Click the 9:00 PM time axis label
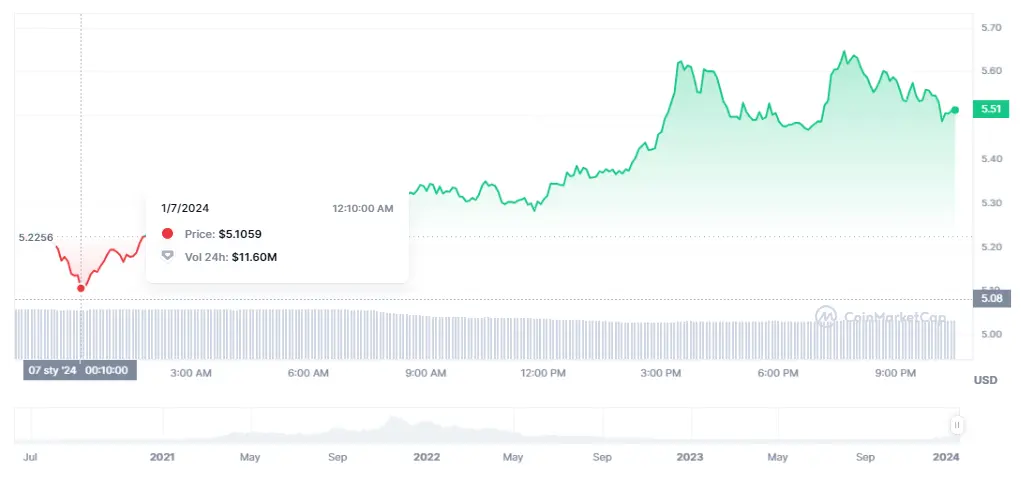This screenshot has width=1021, height=479. pyautogui.click(x=895, y=373)
